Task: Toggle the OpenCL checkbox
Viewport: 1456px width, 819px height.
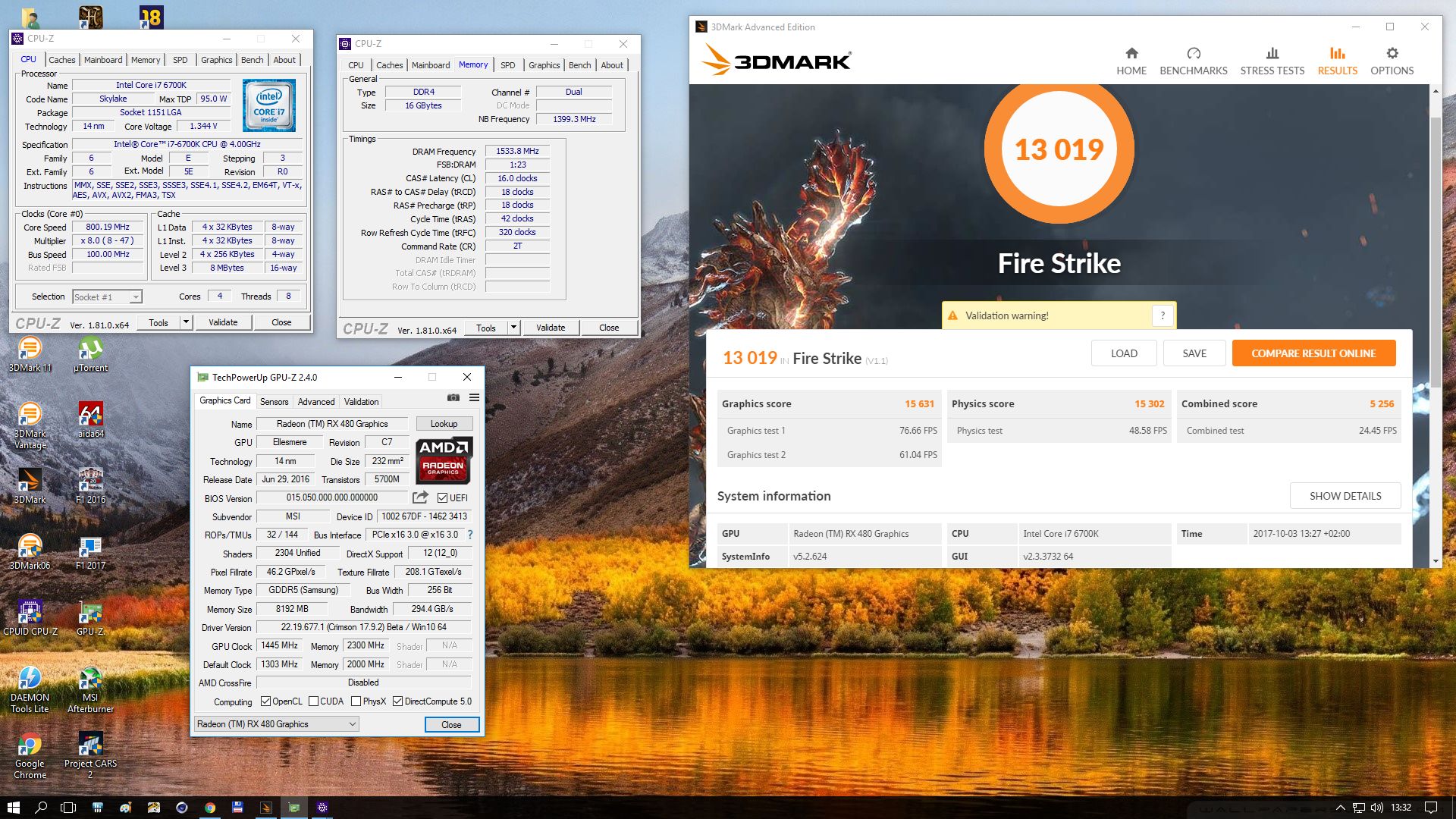Action: [x=265, y=701]
